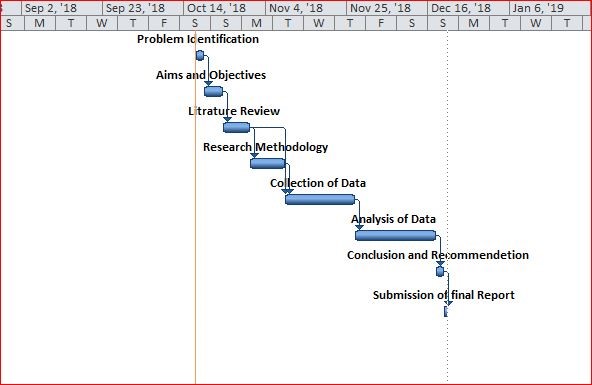Click the Nov 4, '18 timescale header
This screenshot has width=592, height=385.
pyautogui.click(x=306, y=8)
